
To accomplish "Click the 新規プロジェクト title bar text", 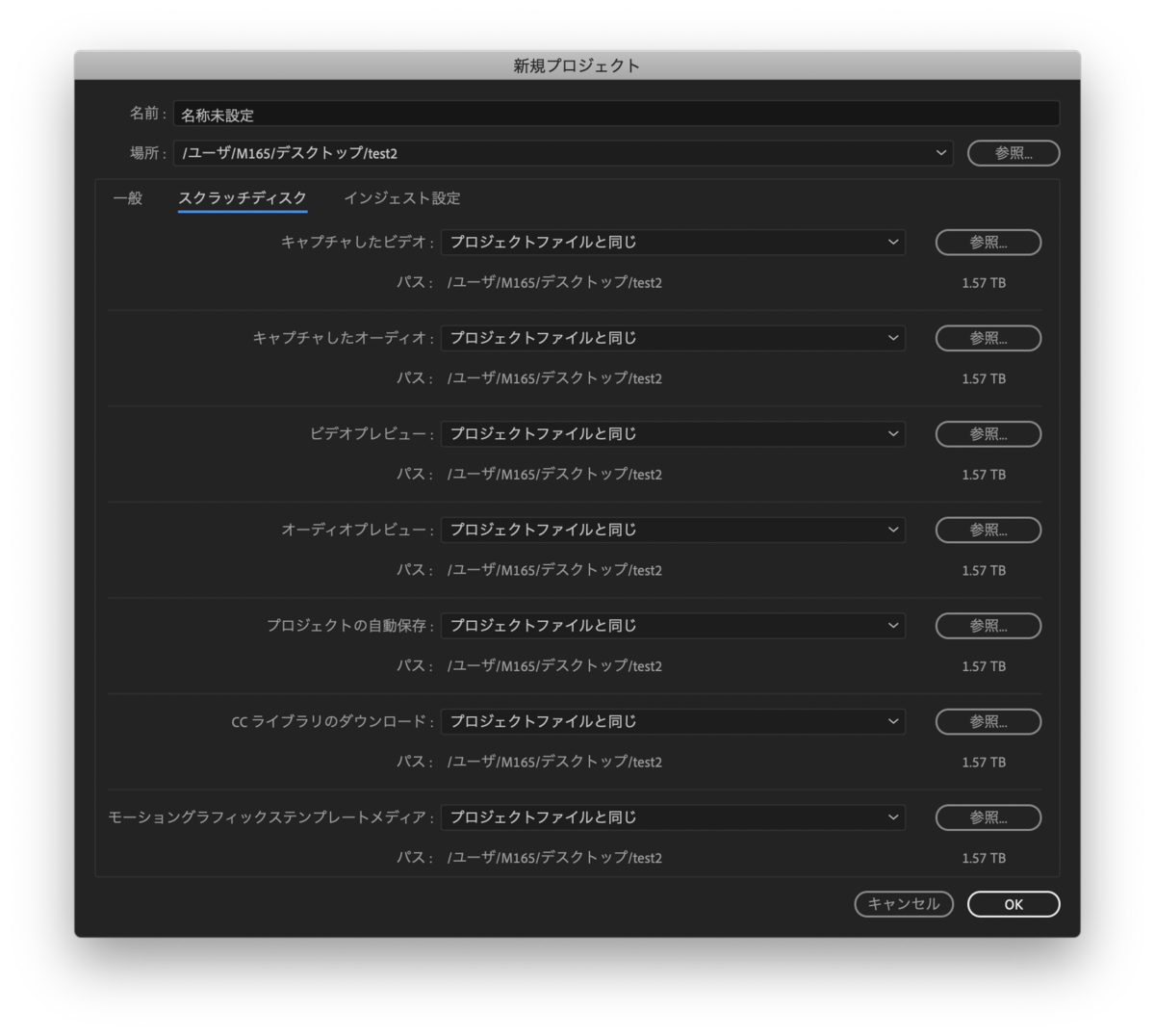I will coord(577,65).
